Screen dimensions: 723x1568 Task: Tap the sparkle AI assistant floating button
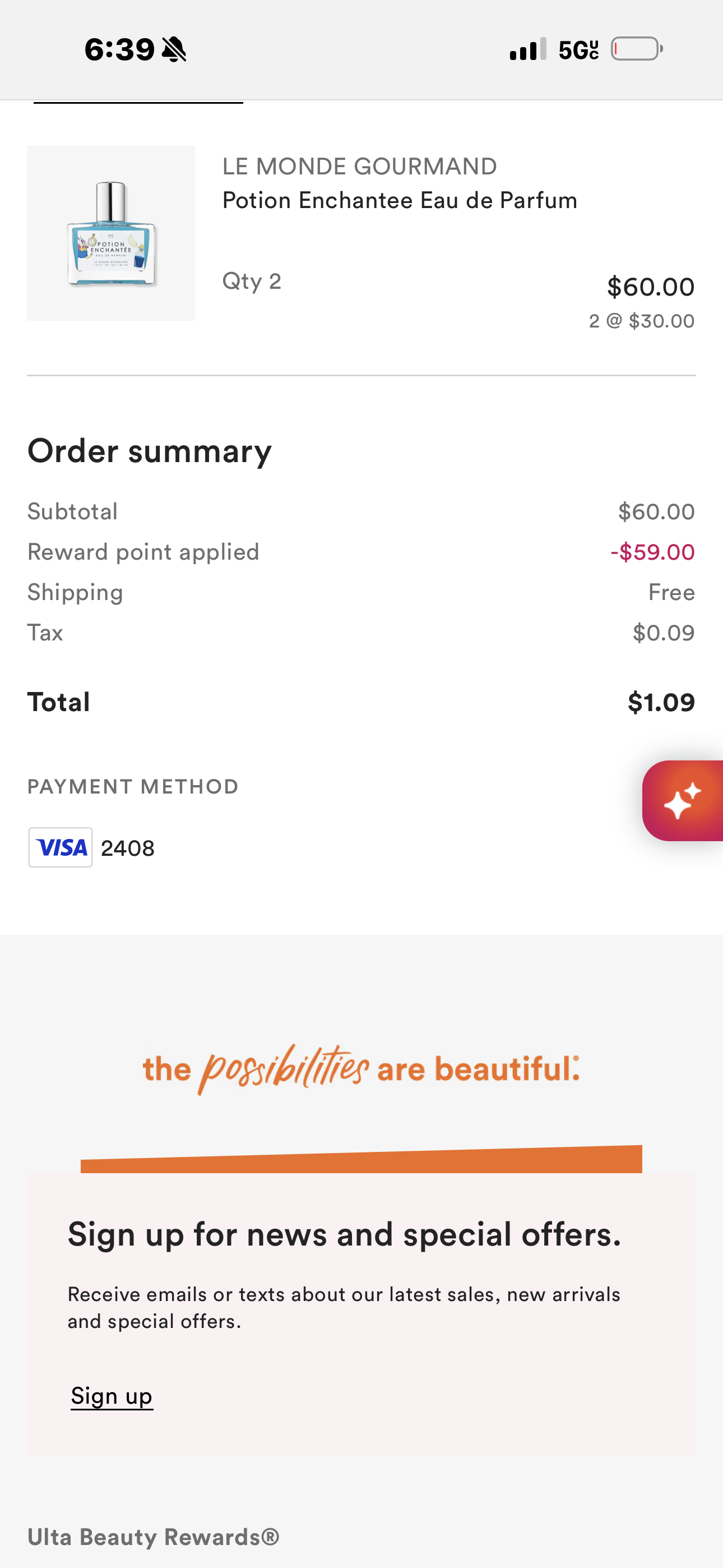click(x=683, y=800)
